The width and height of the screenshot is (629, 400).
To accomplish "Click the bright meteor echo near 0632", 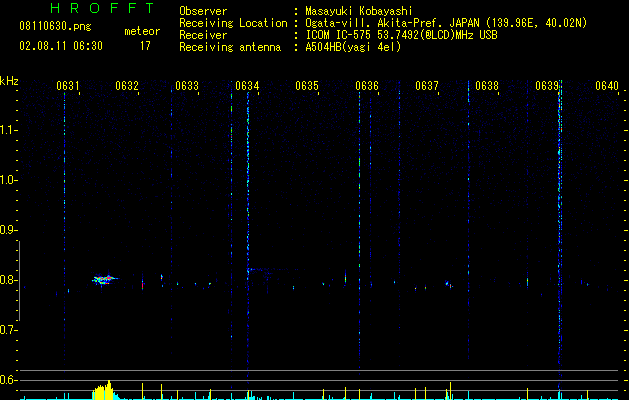I will (x=105, y=279).
